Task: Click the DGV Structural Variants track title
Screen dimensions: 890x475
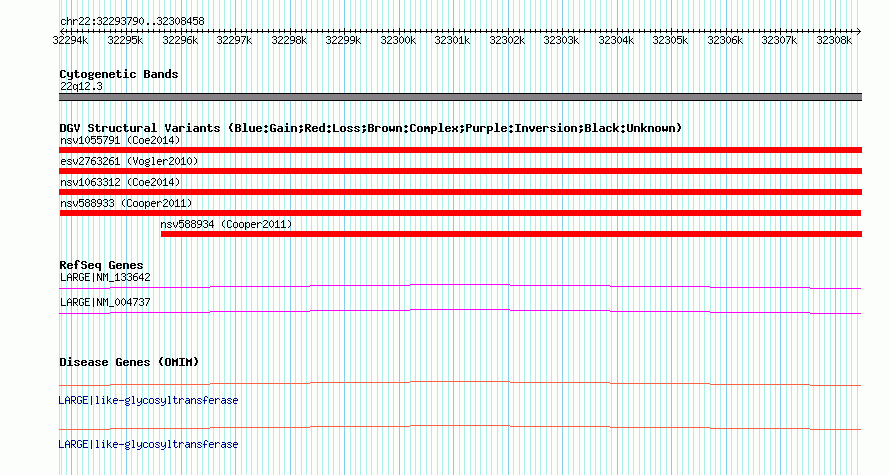Action: click(x=370, y=128)
